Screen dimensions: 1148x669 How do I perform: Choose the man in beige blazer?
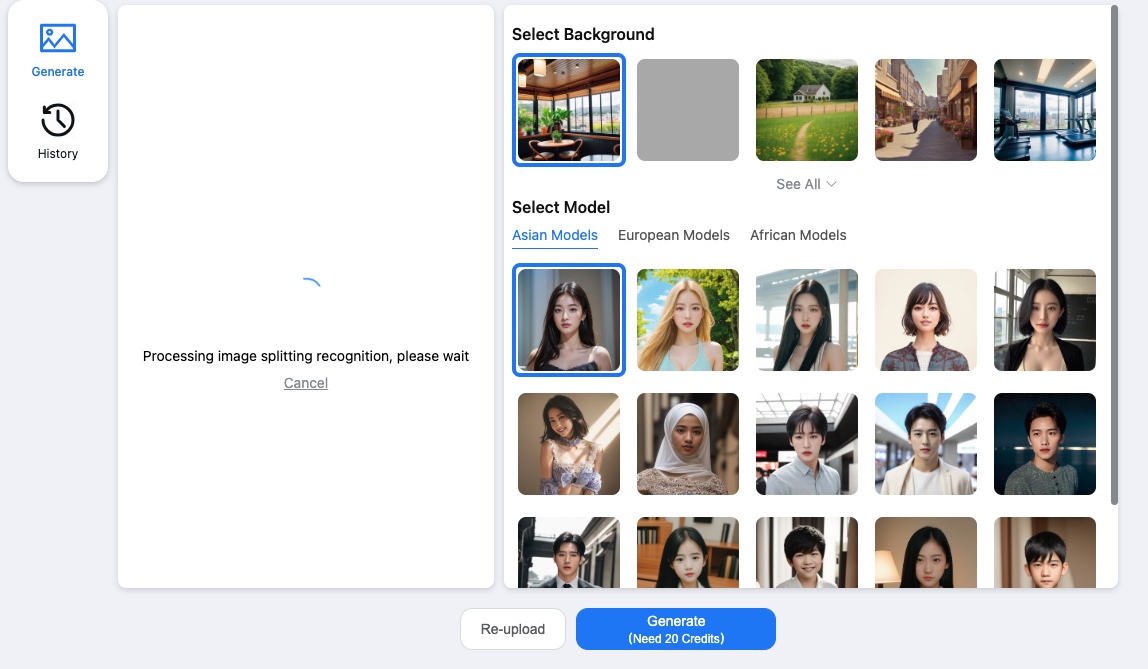(x=925, y=444)
